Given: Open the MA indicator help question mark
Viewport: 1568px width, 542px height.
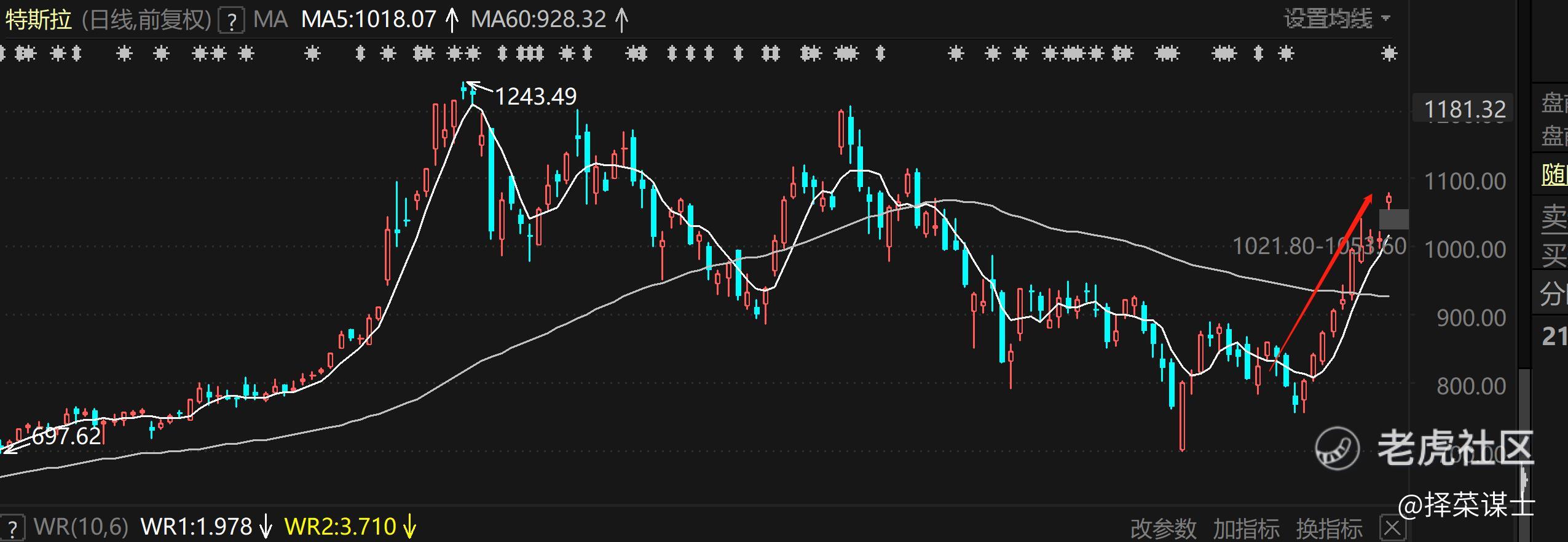Looking at the screenshot, I should point(231,22).
